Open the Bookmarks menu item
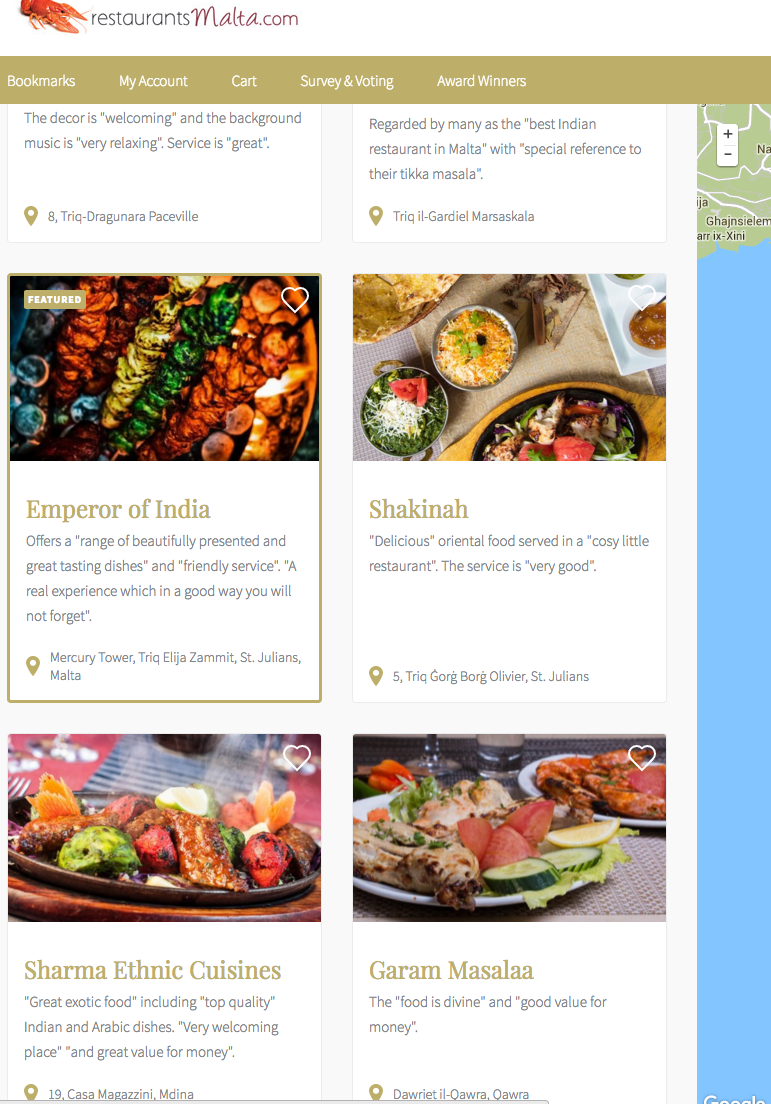 (x=41, y=81)
